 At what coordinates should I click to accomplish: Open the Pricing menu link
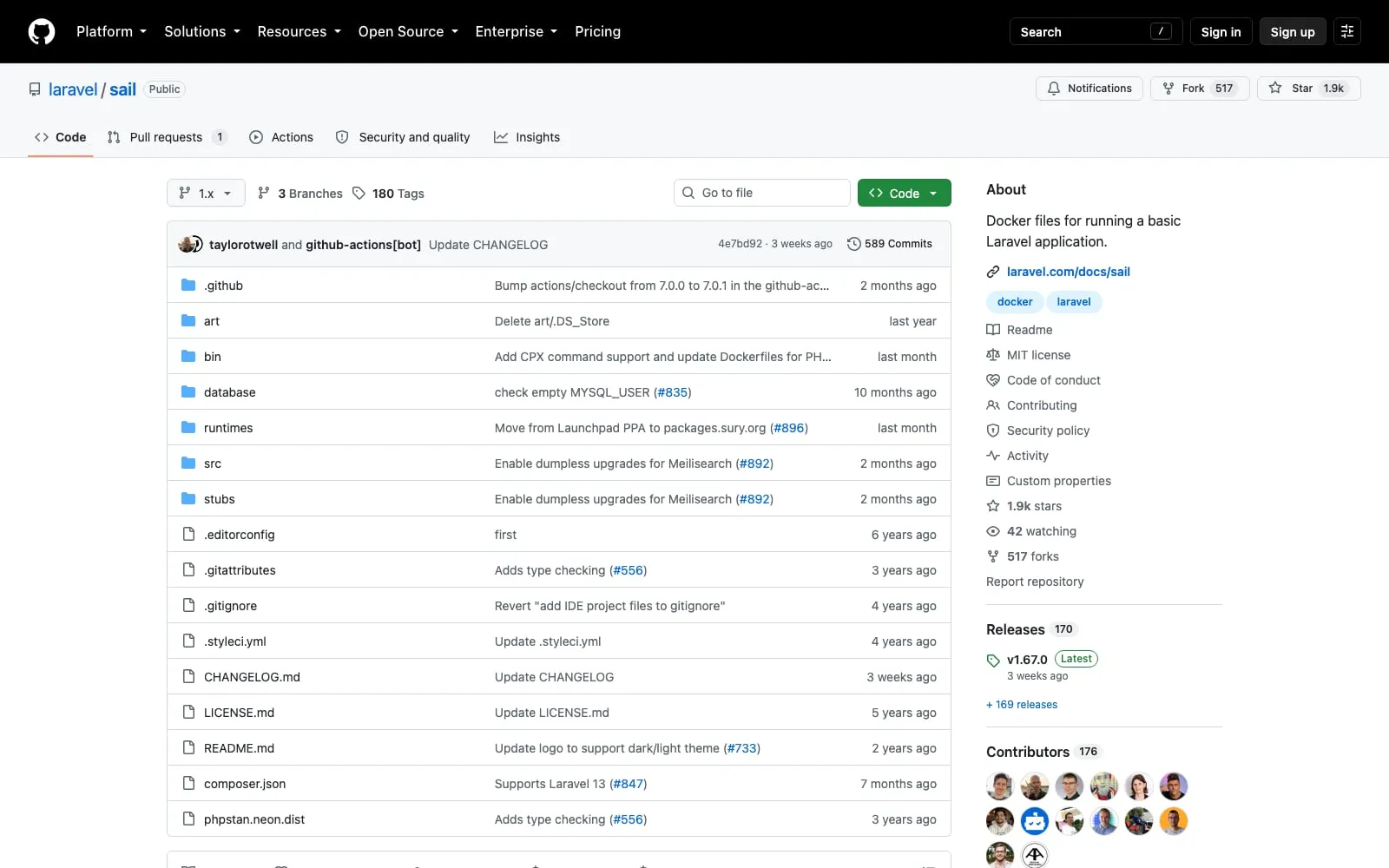[597, 31]
